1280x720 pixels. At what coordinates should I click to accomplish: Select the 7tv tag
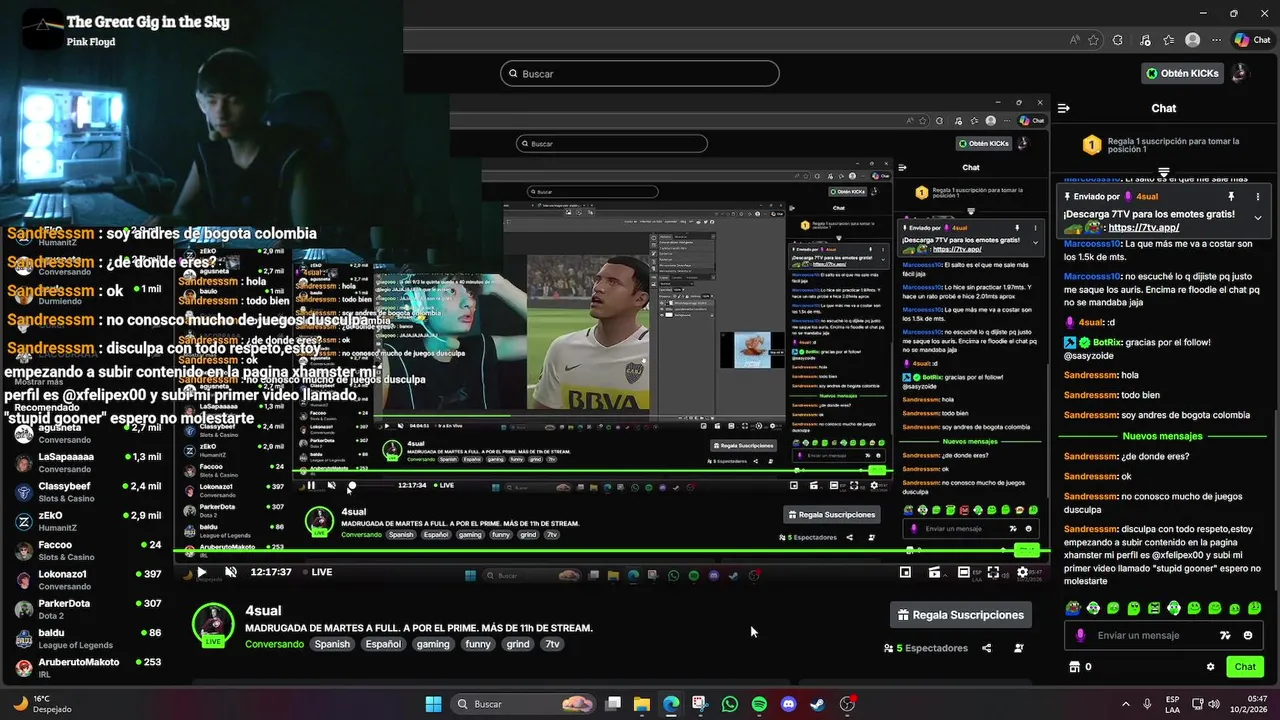click(552, 644)
